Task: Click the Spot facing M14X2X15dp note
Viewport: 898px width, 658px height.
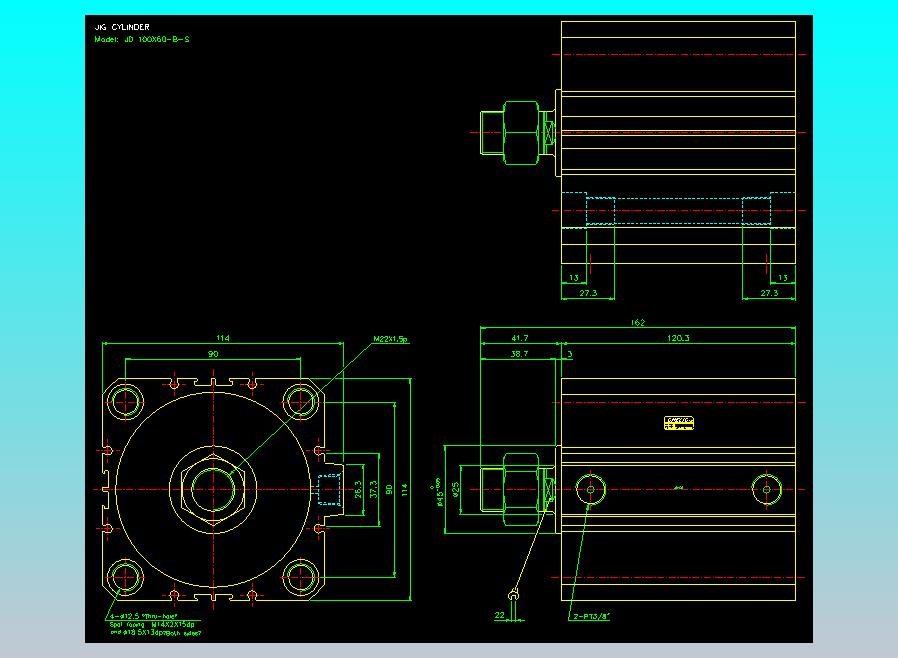Action: coord(152,624)
